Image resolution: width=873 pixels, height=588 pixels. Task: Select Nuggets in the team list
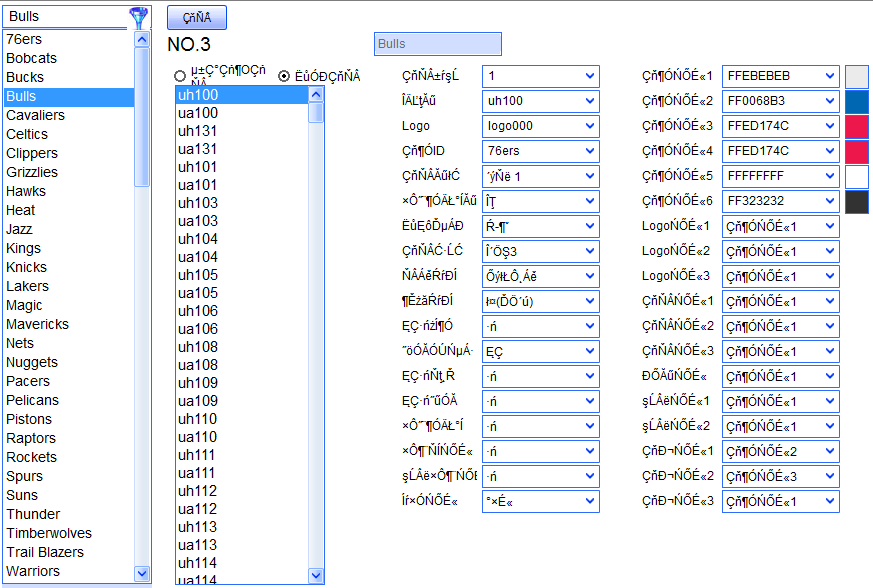pos(68,362)
